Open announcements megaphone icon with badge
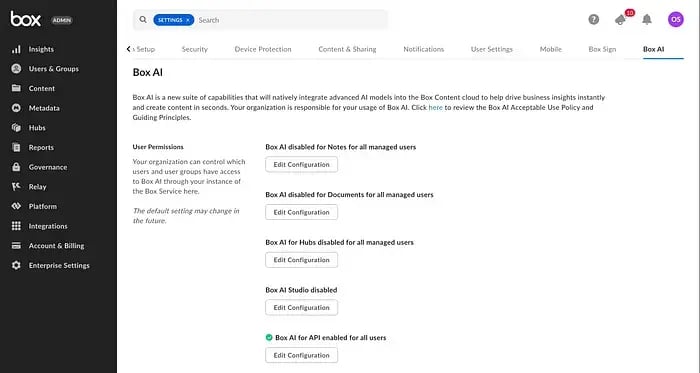This screenshot has width=700, height=373. click(x=621, y=19)
